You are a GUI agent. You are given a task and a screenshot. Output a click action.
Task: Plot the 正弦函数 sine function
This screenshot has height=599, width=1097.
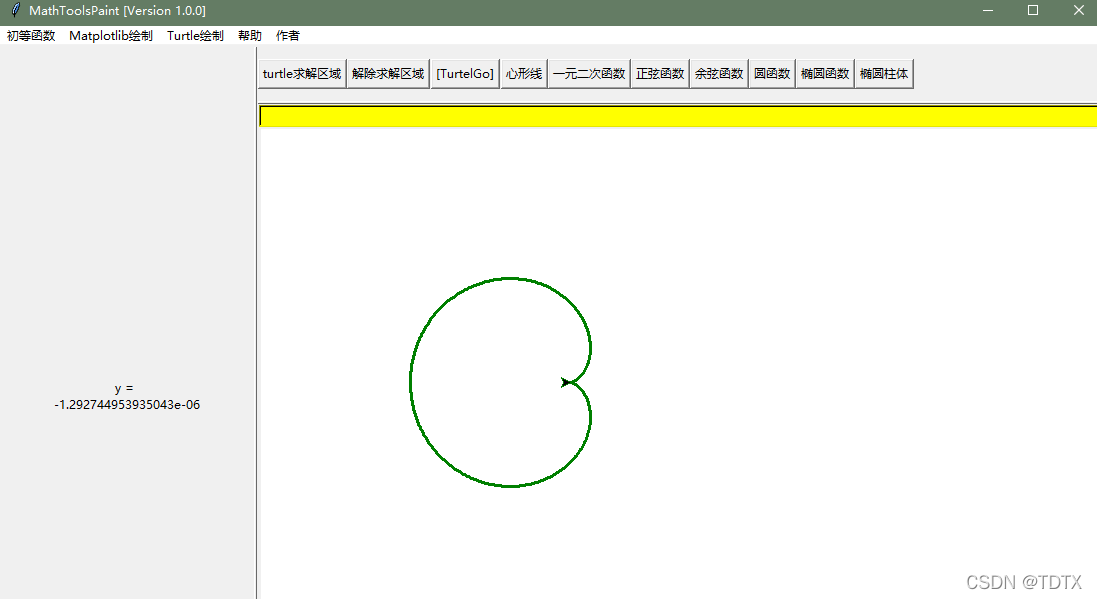(x=660, y=73)
